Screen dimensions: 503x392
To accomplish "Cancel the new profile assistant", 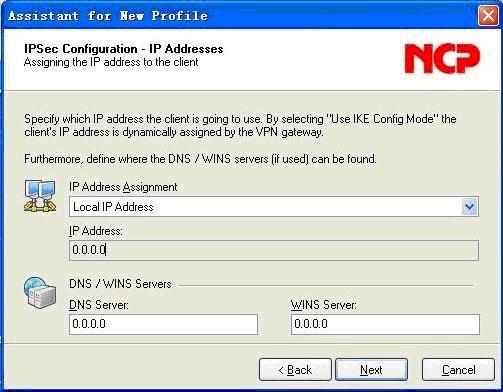I will [458, 370].
